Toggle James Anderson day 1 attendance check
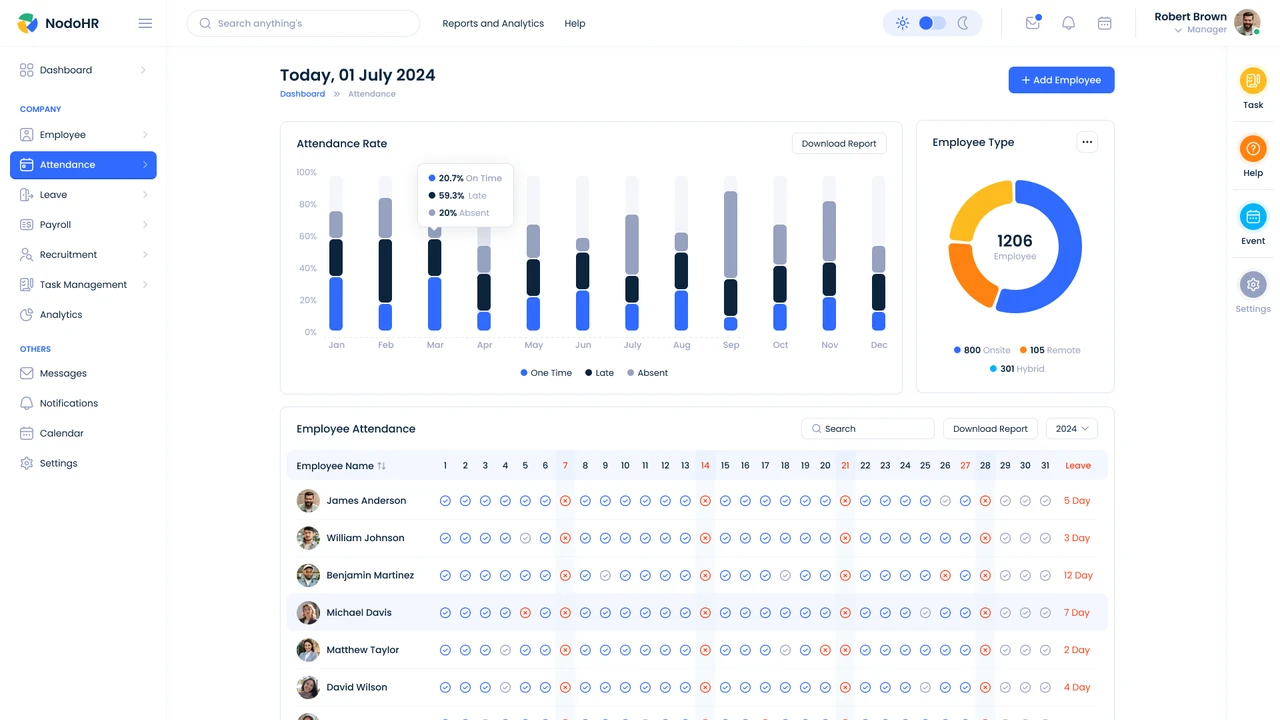Screen dimensions: 1280x720 point(445,501)
